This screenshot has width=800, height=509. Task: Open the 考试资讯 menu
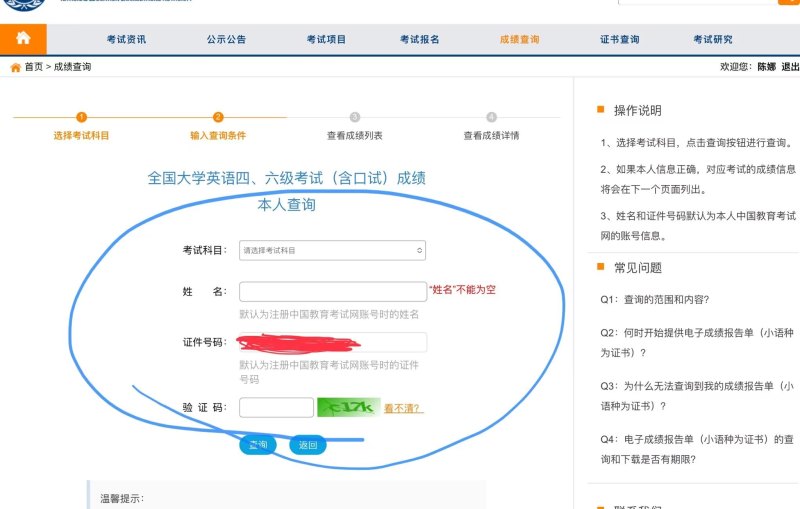(x=126, y=39)
